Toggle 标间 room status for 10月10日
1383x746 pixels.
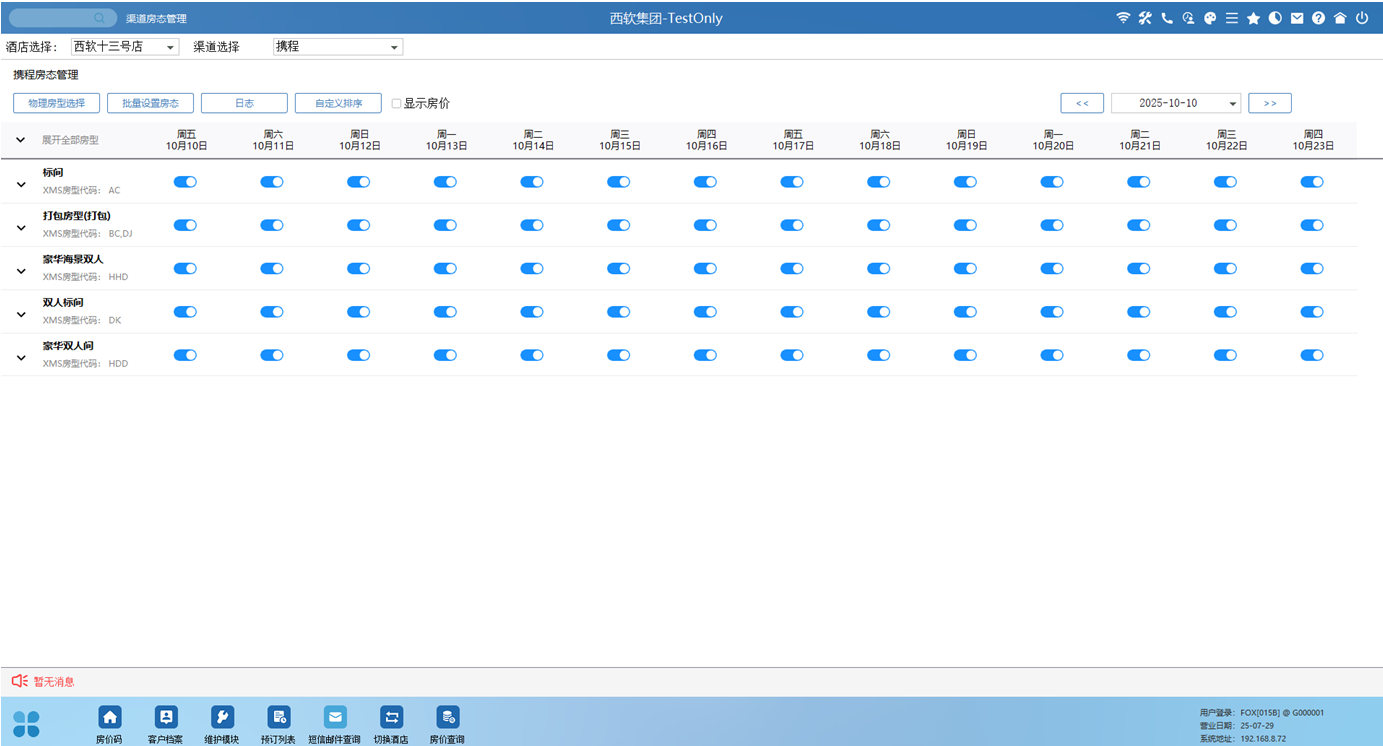point(185,182)
